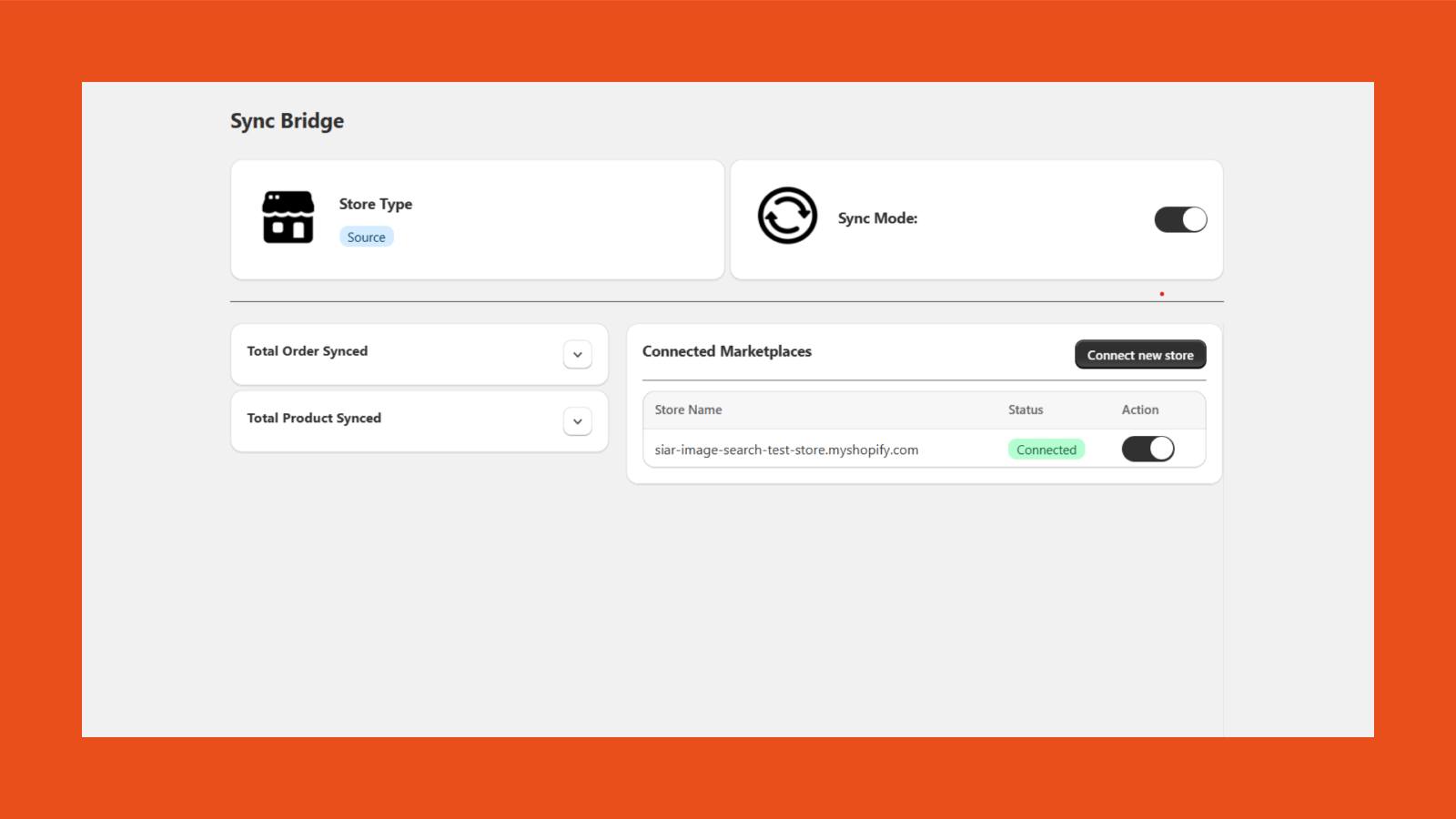
Task: Expand the Total Product Synced panel
Action: pos(578,421)
